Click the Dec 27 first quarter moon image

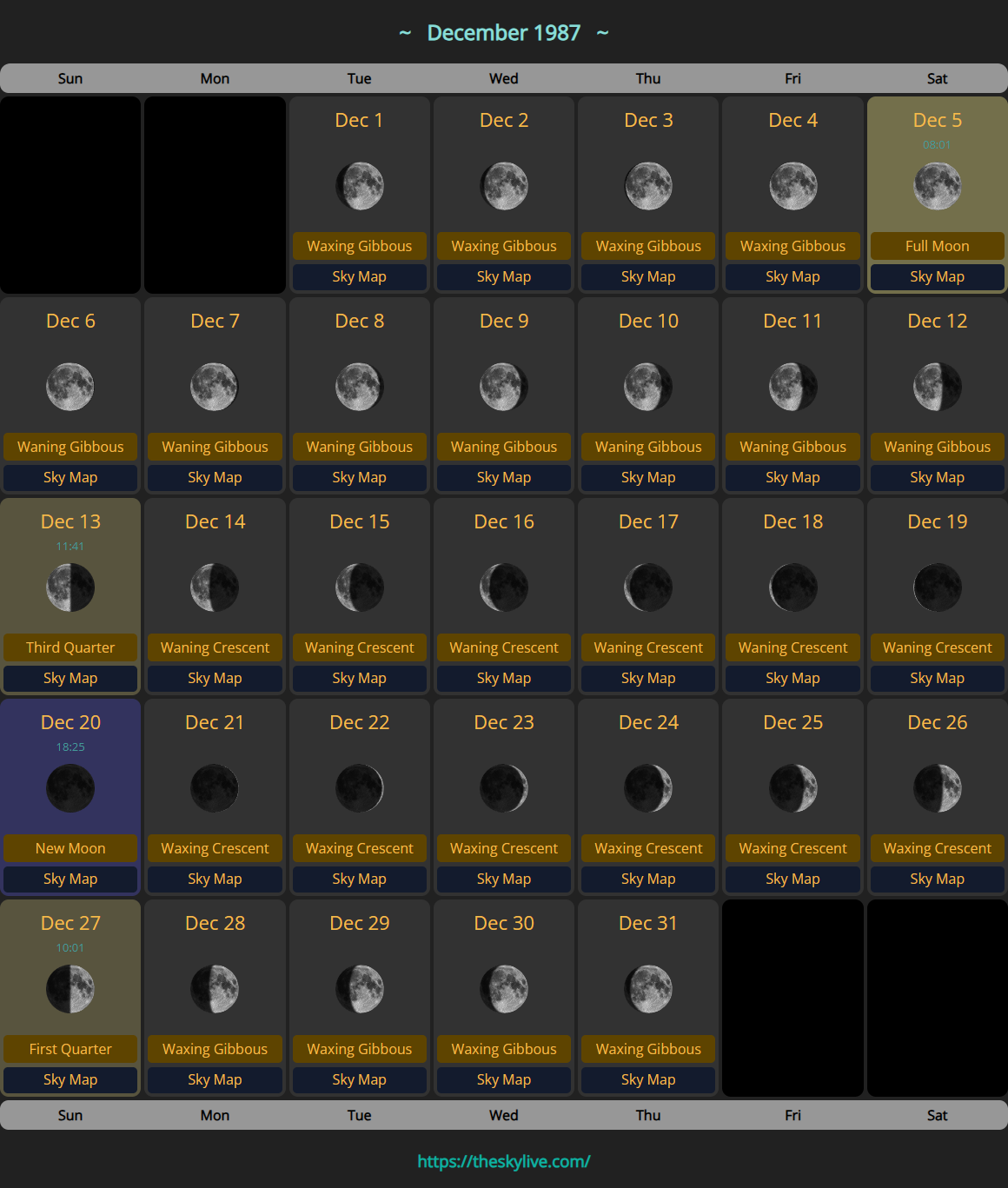coord(70,989)
